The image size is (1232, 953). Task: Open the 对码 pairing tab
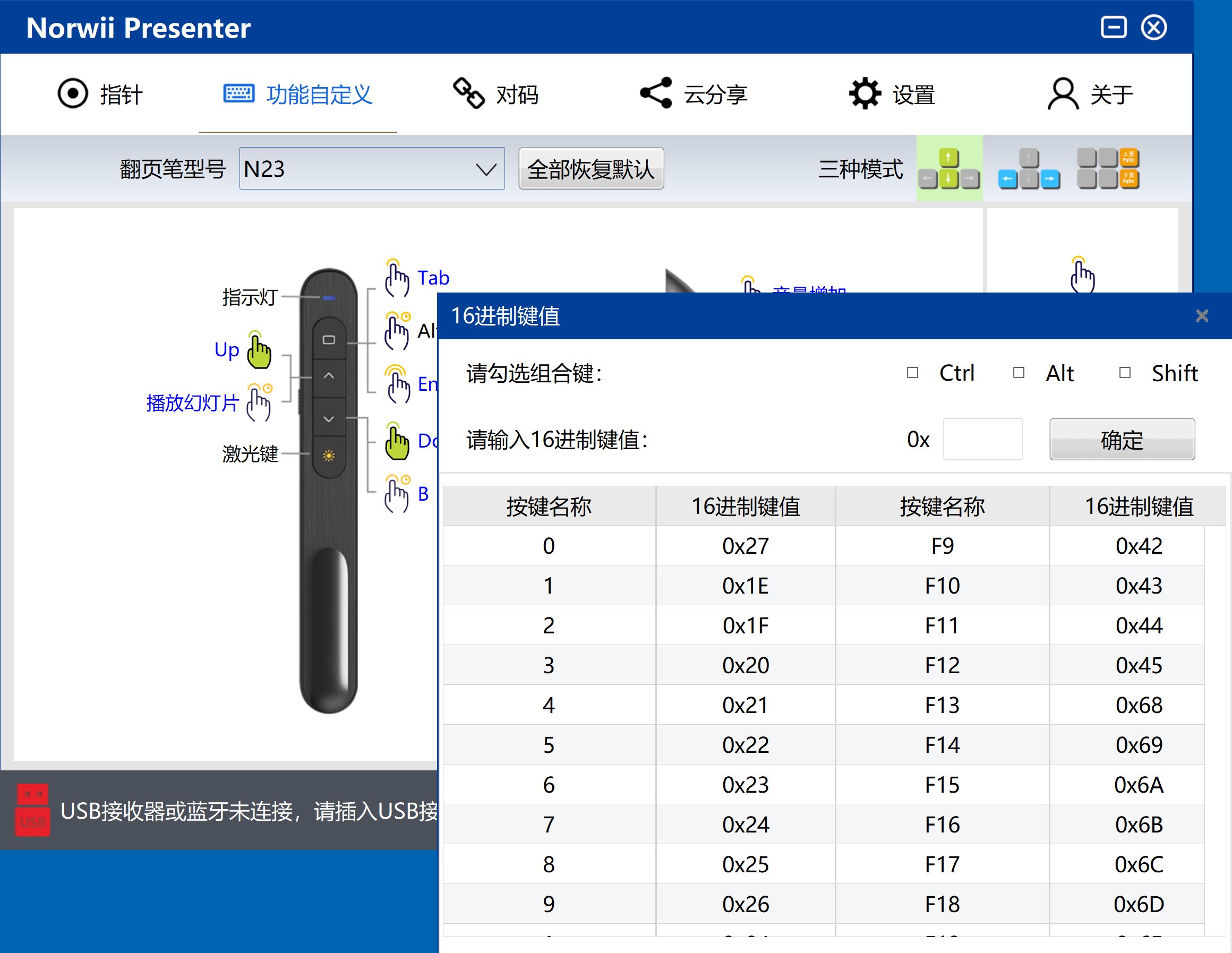point(496,93)
